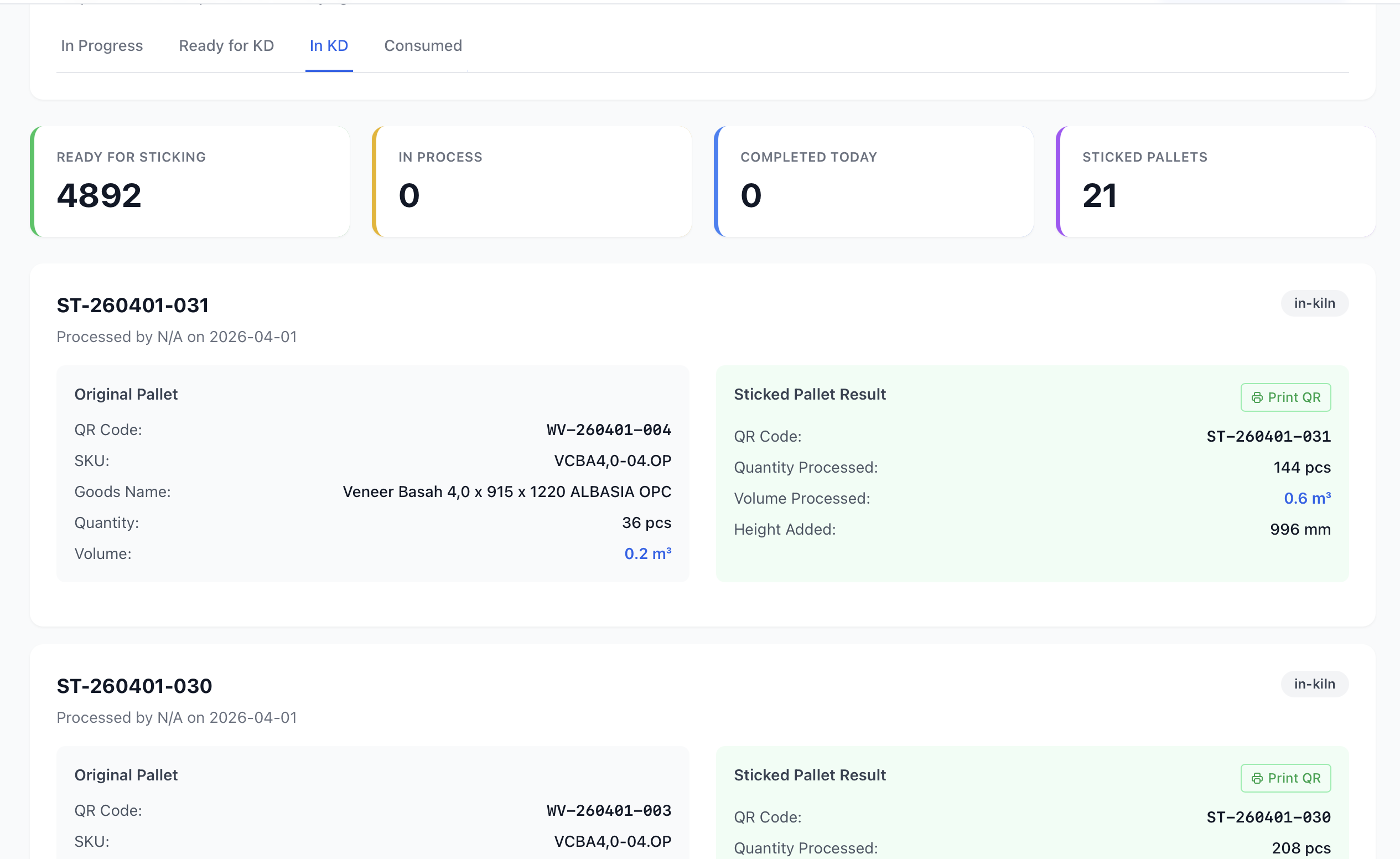This screenshot has width=1400, height=859.
Task: Click the Completed Today stat card
Action: (x=874, y=182)
